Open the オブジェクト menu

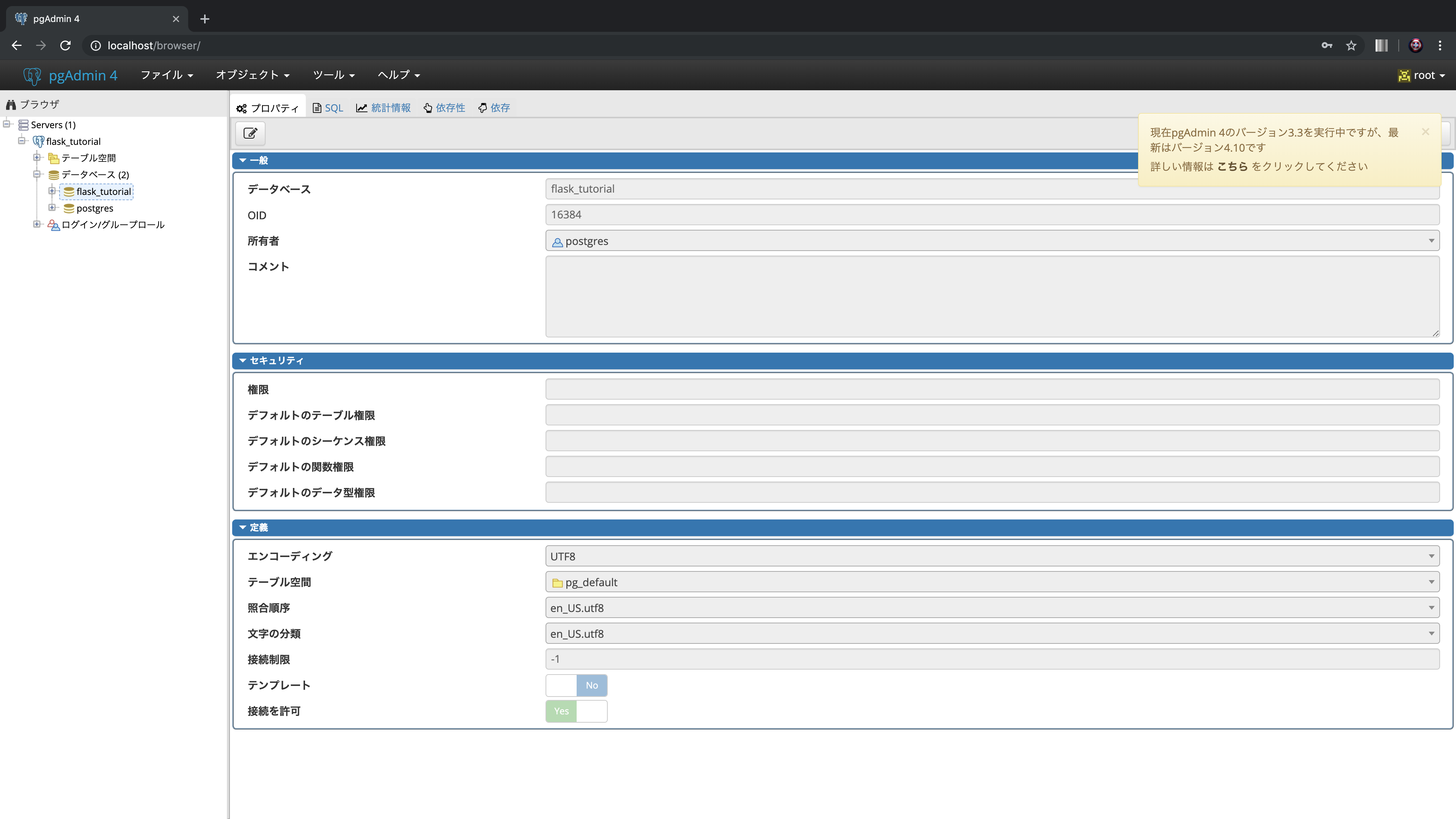coord(252,75)
